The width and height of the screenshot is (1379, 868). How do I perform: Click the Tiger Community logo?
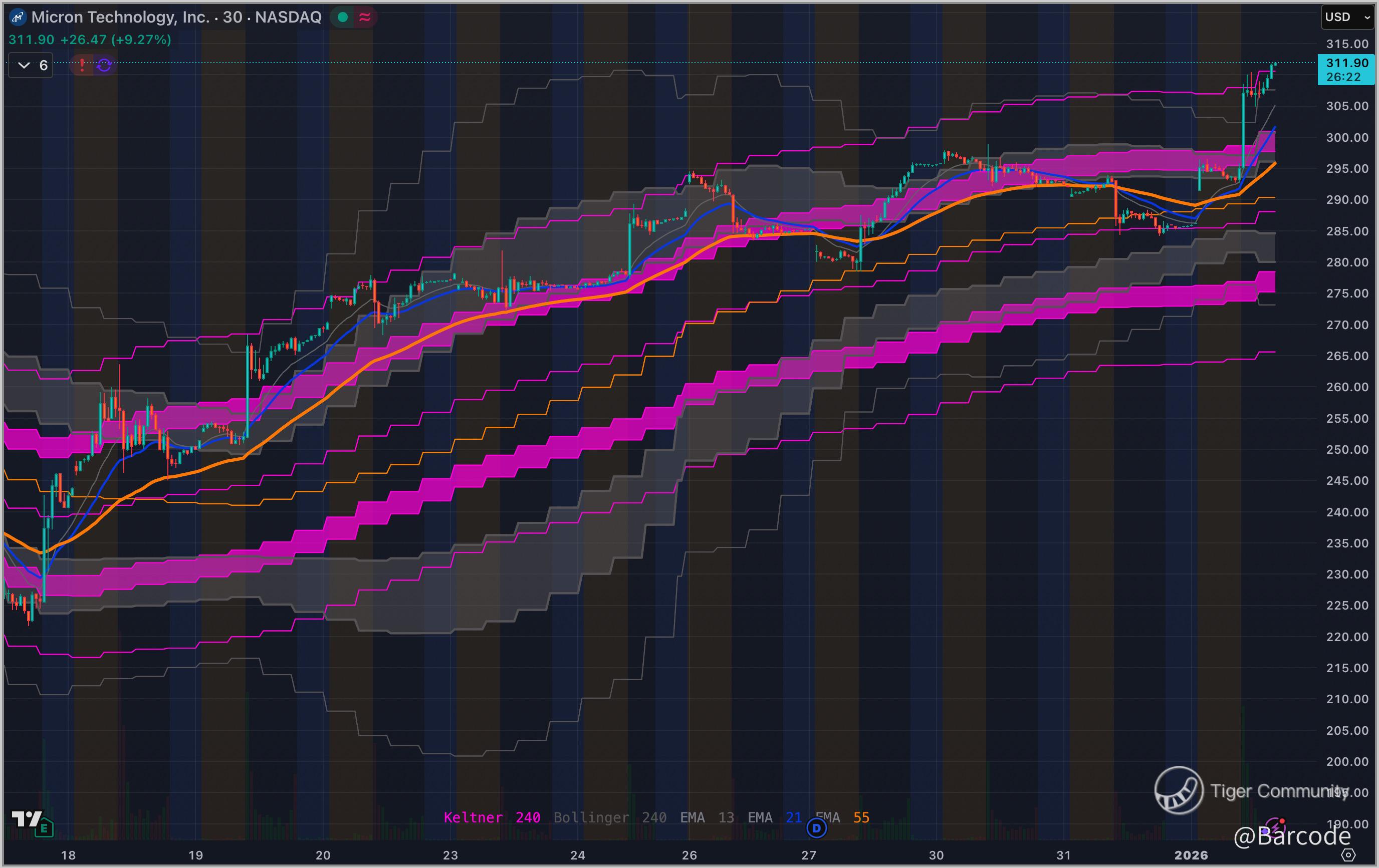(x=1179, y=790)
